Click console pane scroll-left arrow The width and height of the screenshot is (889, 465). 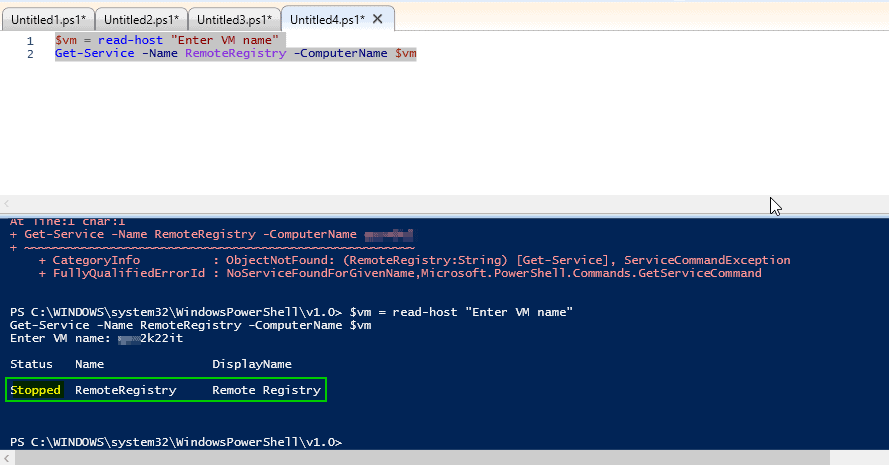pyautogui.click(x=7, y=458)
